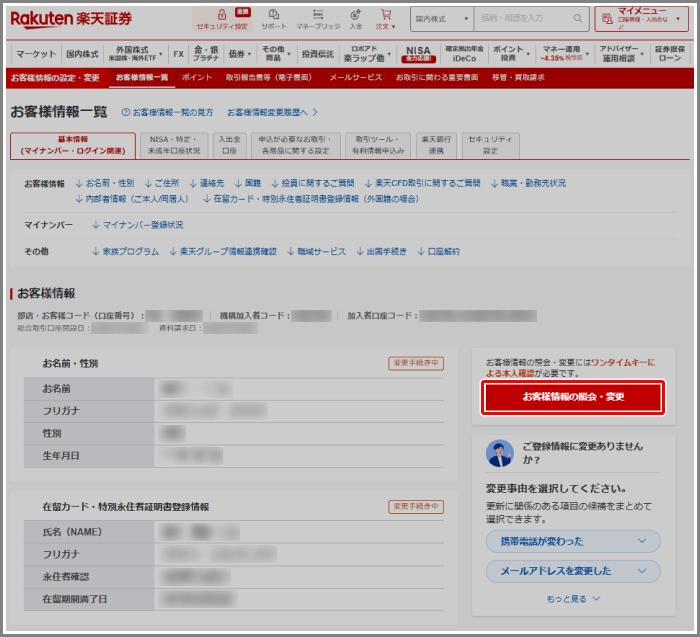The image size is (700, 637).
Task: Expand the マネー運用 navigation menu
Action: [x=564, y=54]
